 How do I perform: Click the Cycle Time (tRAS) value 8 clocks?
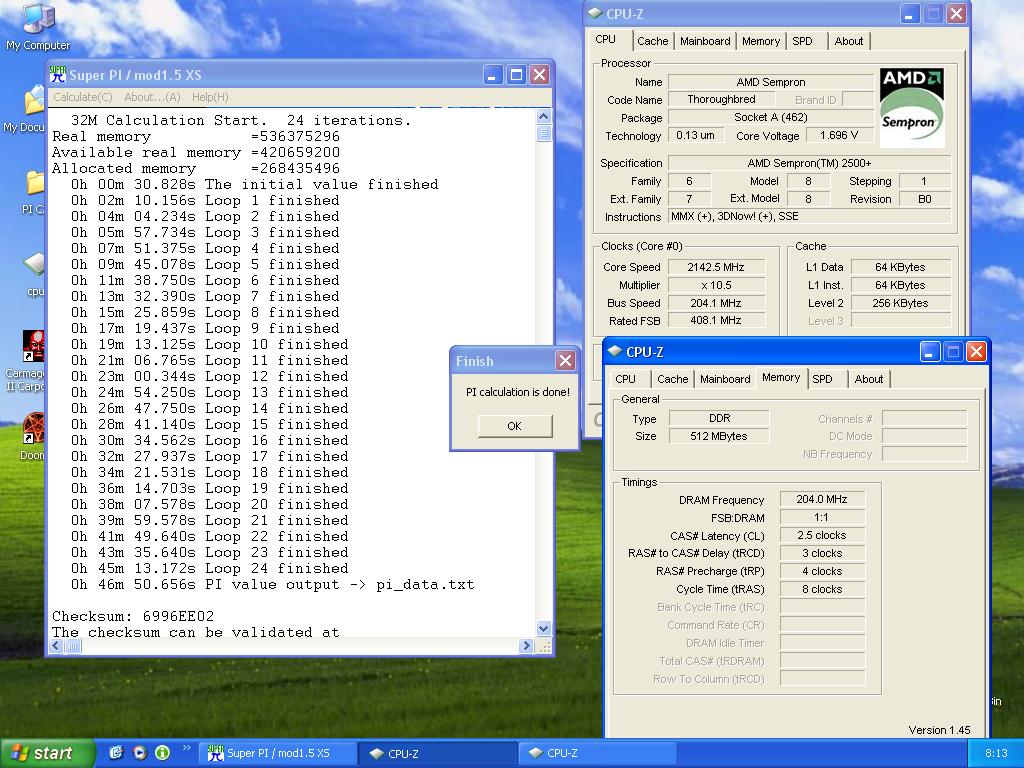[x=822, y=589]
